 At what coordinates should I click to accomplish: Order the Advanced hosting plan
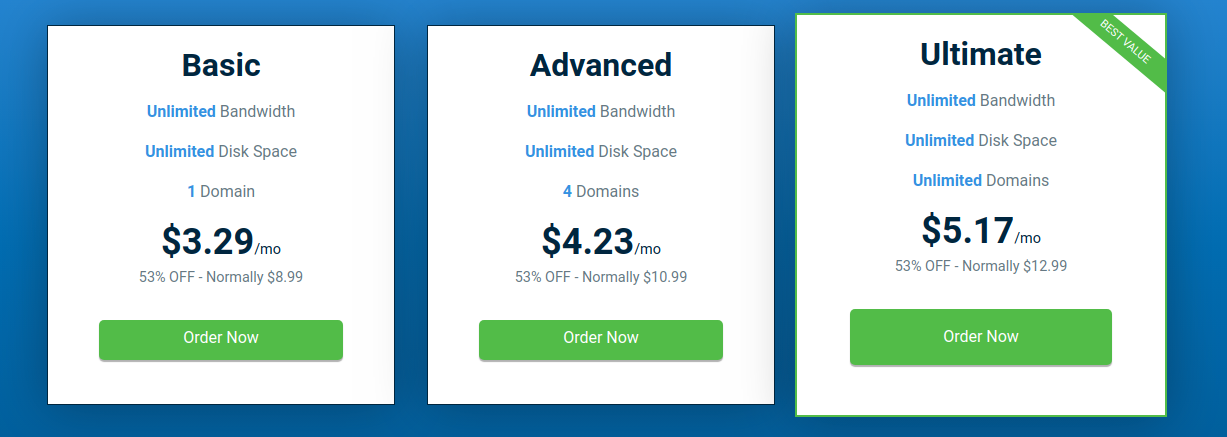[601, 339]
